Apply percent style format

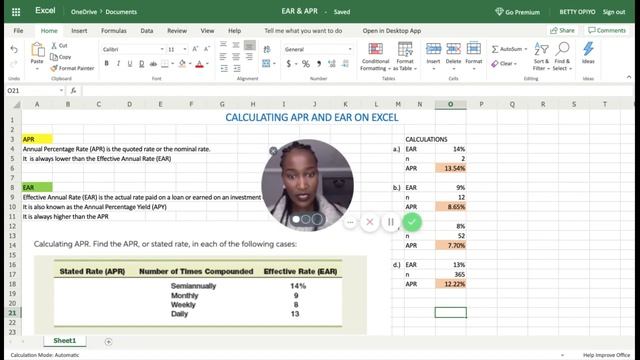pos(306,64)
